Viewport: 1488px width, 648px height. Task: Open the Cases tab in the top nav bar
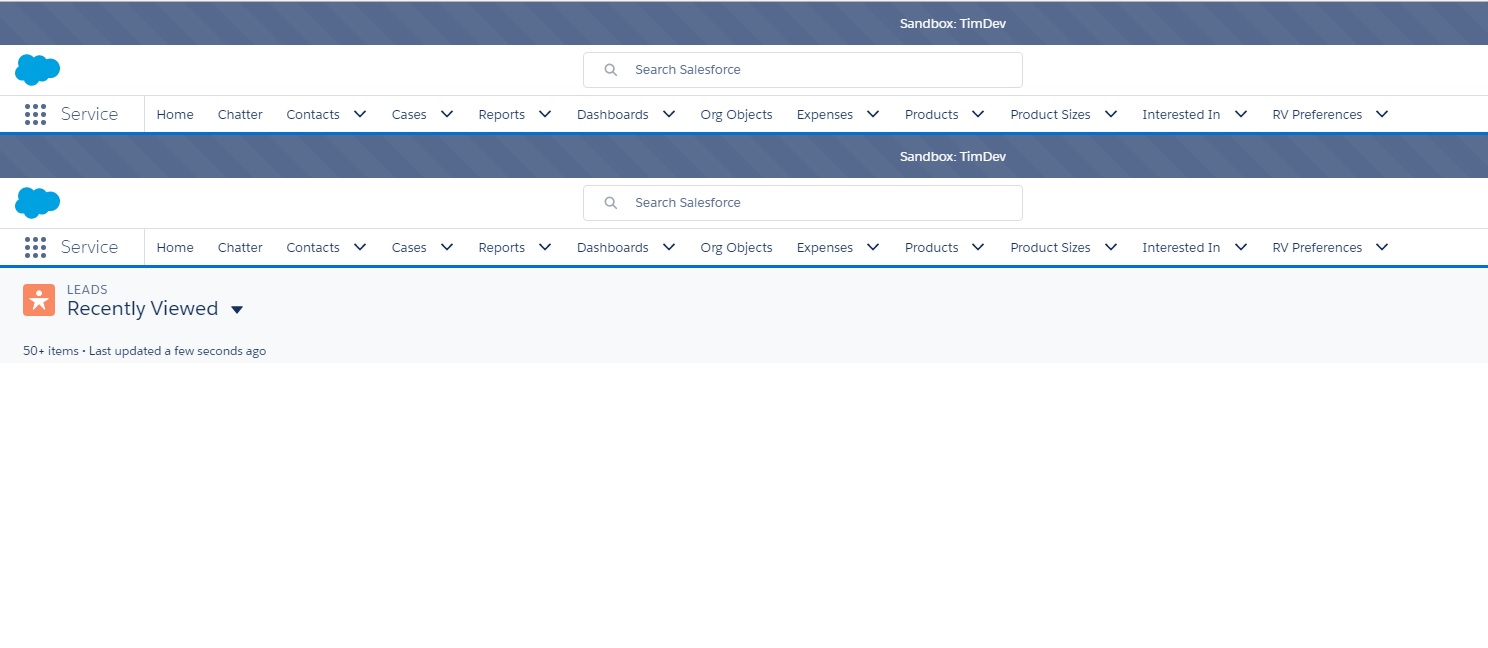(x=409, y=114)
